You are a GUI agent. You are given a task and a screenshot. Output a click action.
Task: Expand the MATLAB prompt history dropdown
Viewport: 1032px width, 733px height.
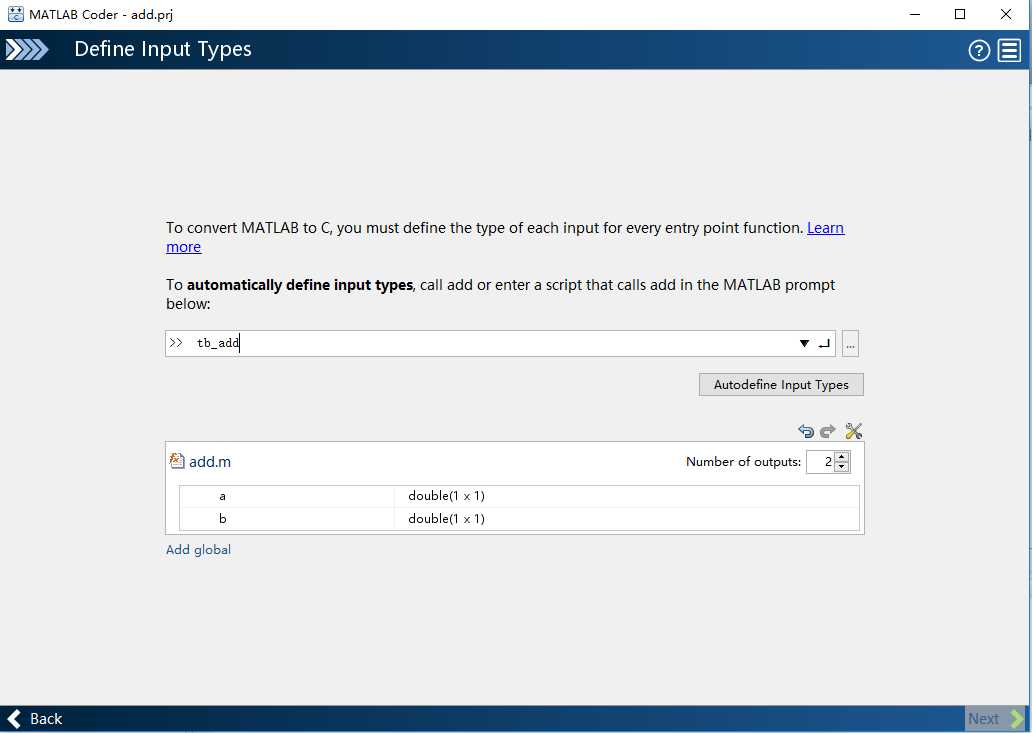tap(804, 344)
